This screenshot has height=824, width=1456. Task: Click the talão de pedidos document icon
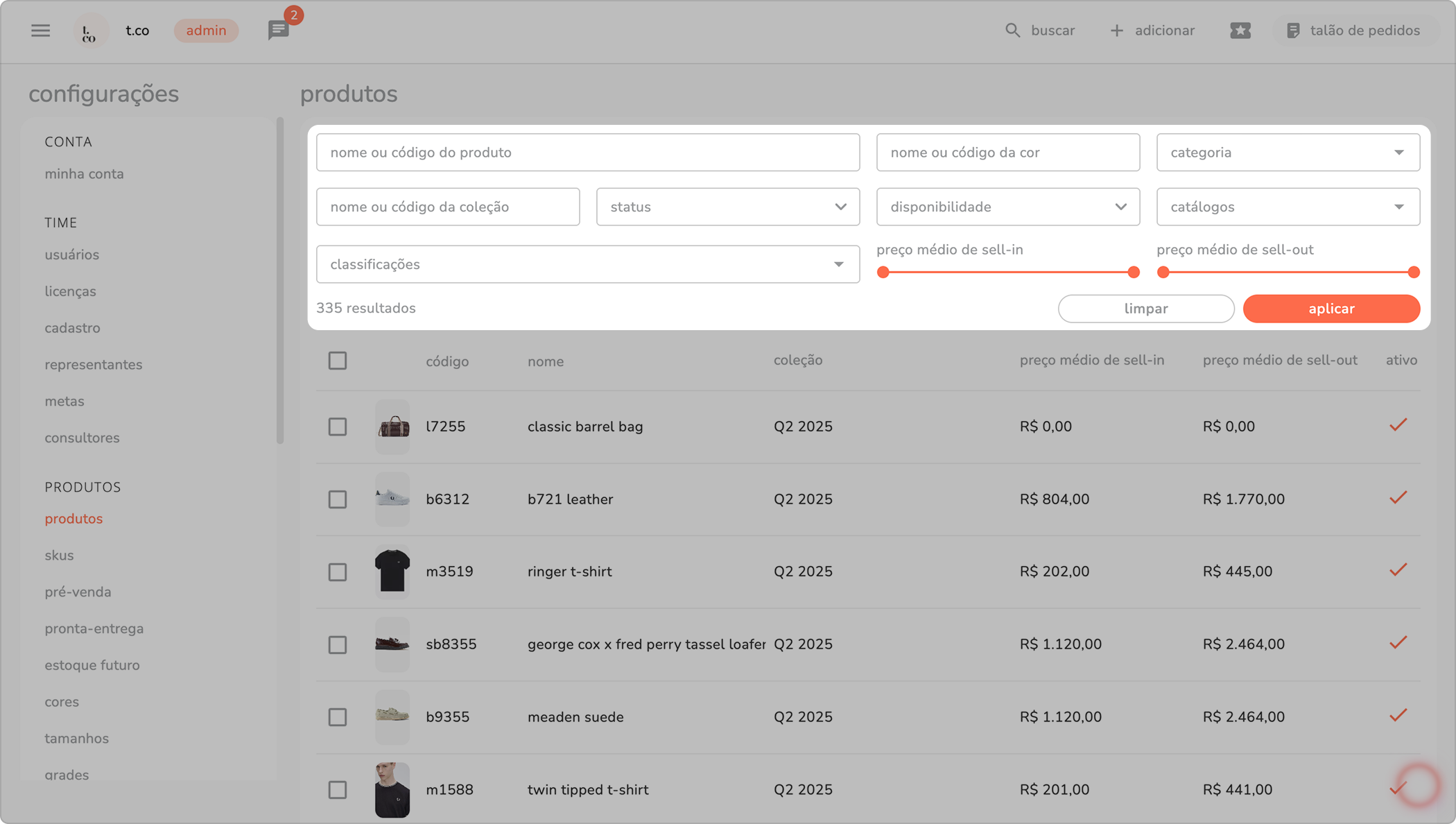pos(1292,31)
